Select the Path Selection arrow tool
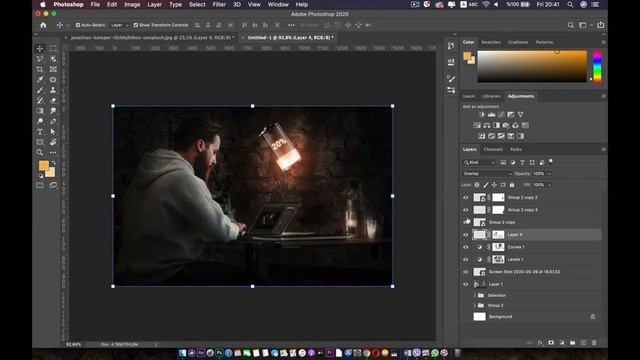Image resolution: width=640 pixels, height=360 pixels. [53, 132]
